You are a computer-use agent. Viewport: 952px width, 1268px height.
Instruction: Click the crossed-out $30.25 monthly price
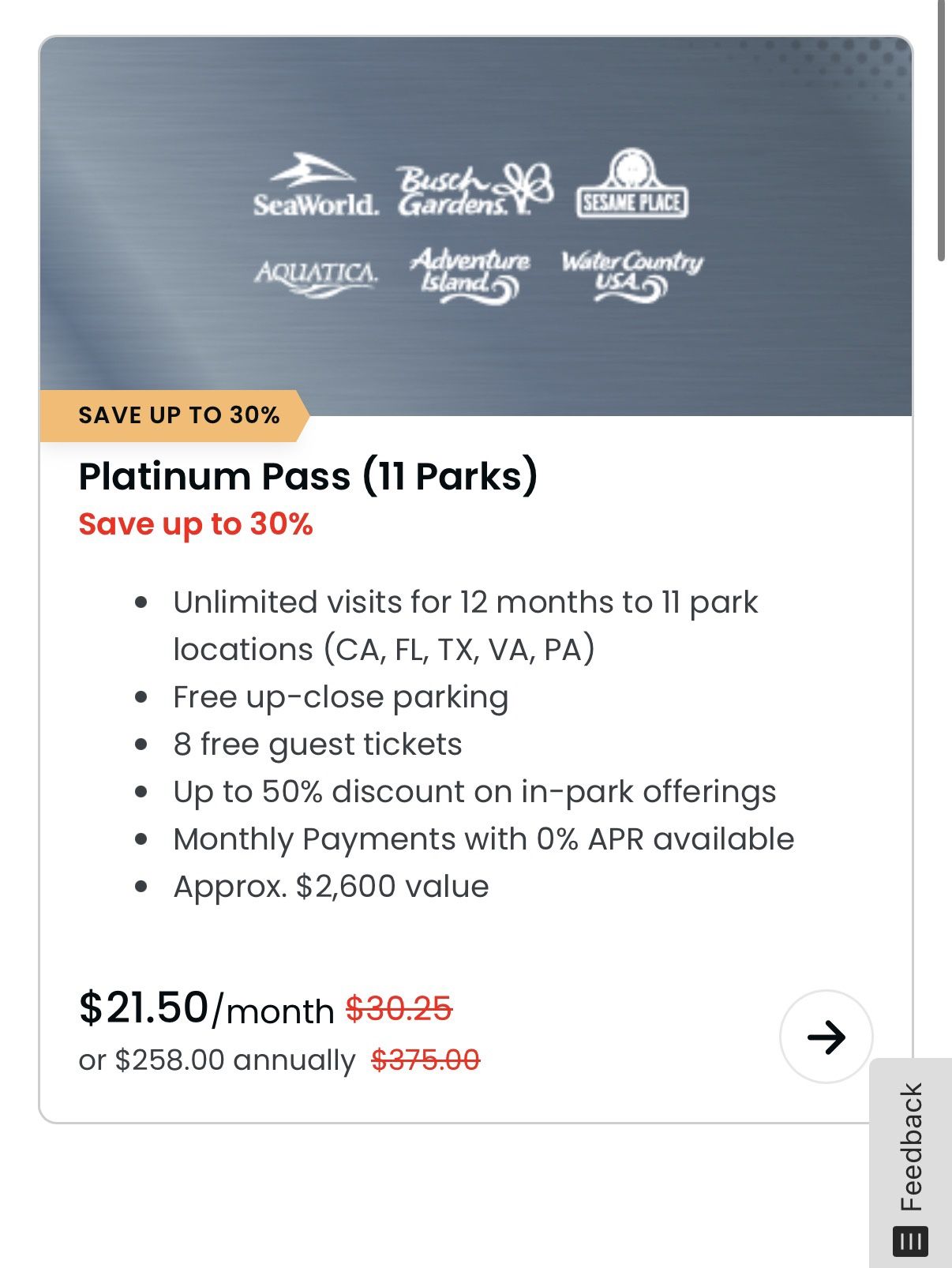(399, 1009)
